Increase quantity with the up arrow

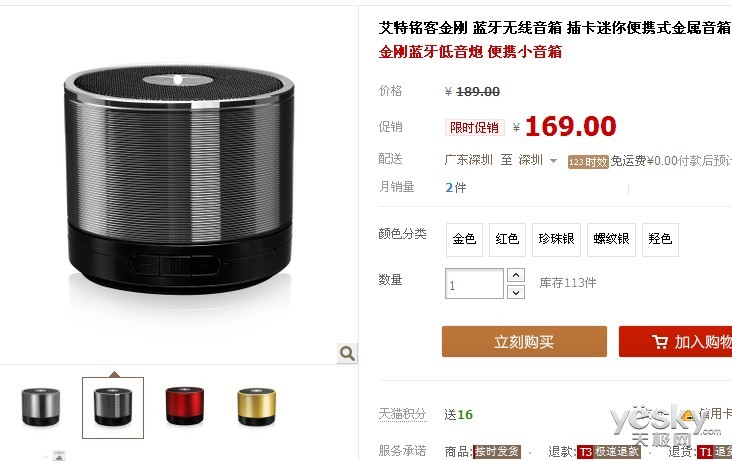click(x=516, y=275)
